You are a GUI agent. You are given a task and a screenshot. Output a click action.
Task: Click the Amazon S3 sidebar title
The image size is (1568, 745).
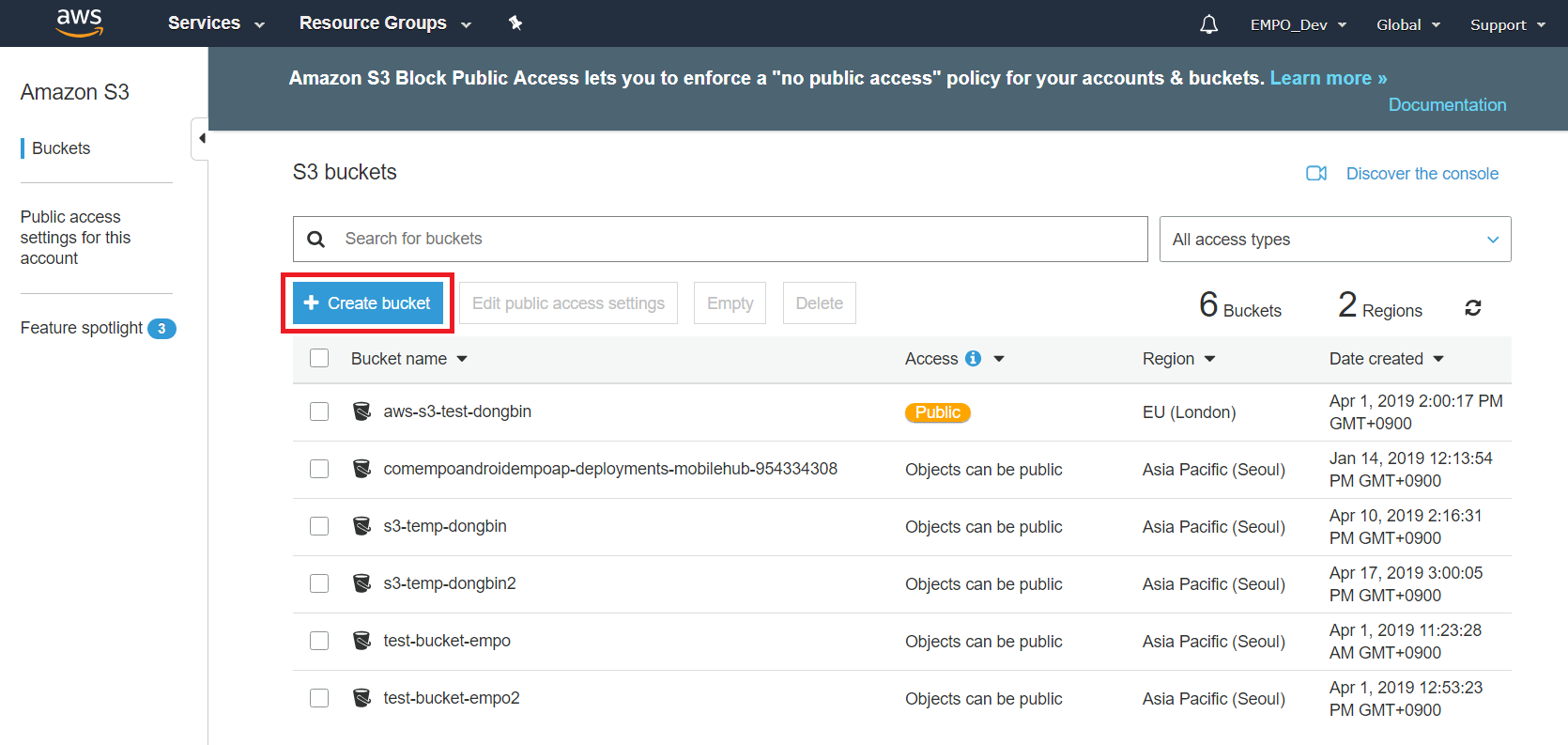[75, 92]
